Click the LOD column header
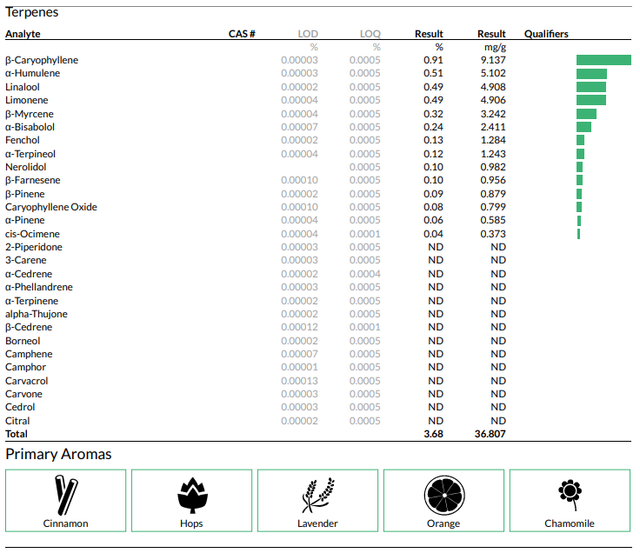The image size is (640, 553). point(308,34)
